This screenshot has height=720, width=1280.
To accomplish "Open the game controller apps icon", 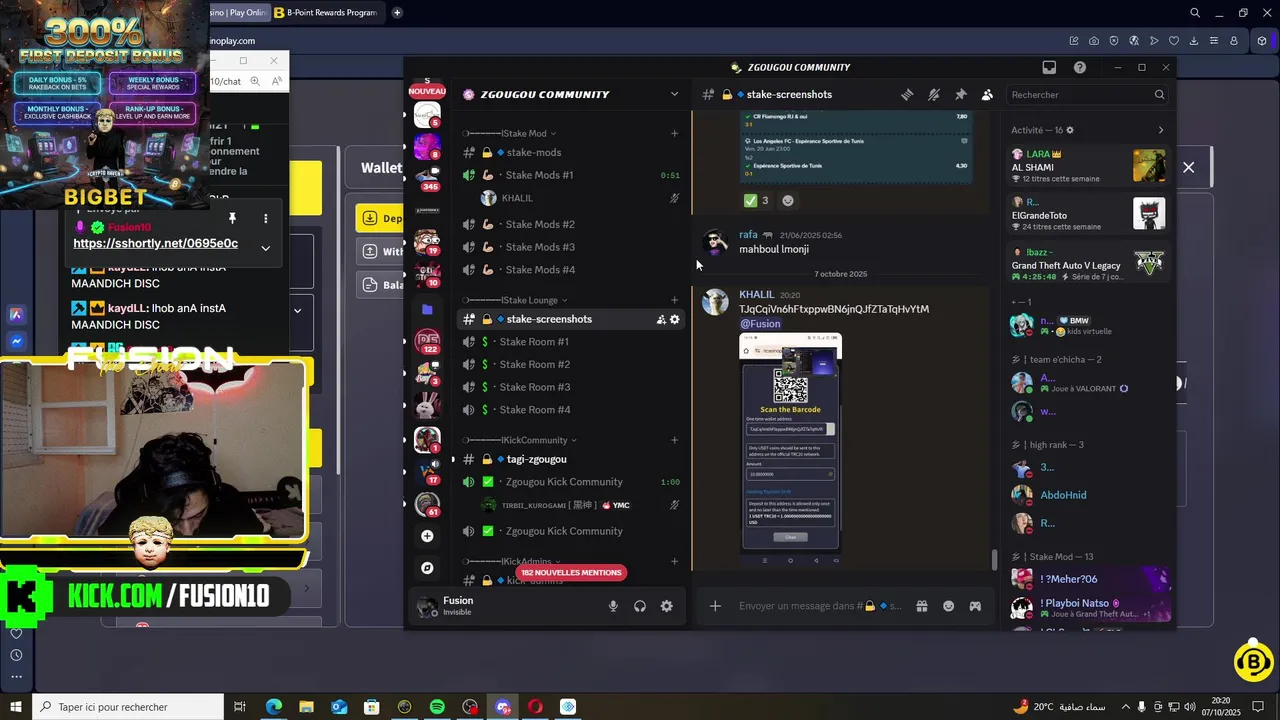I will (975, 606).
